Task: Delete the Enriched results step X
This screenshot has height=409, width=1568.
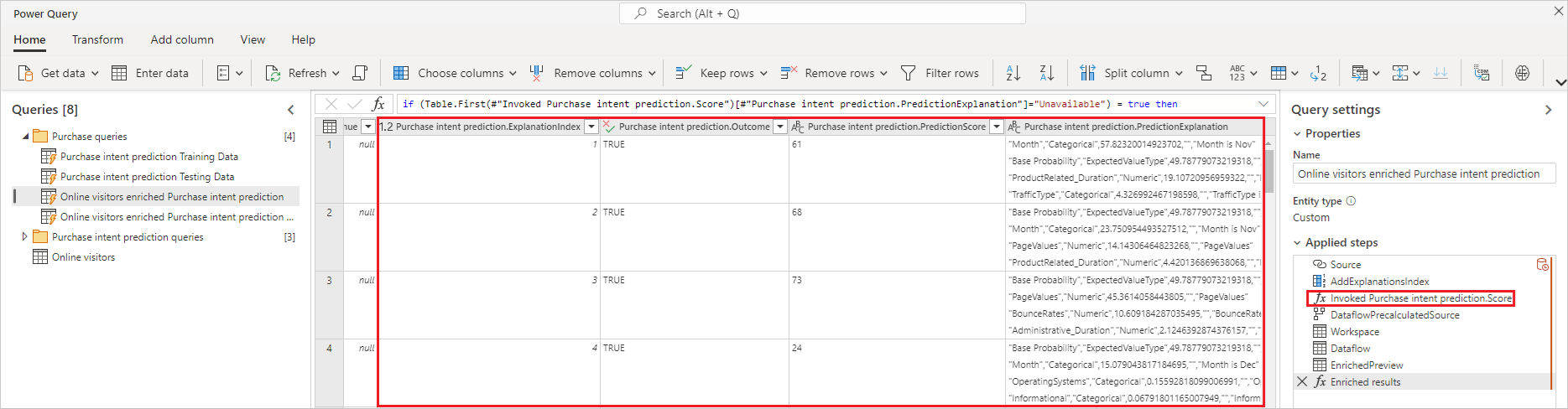Action: (1302, 381)
